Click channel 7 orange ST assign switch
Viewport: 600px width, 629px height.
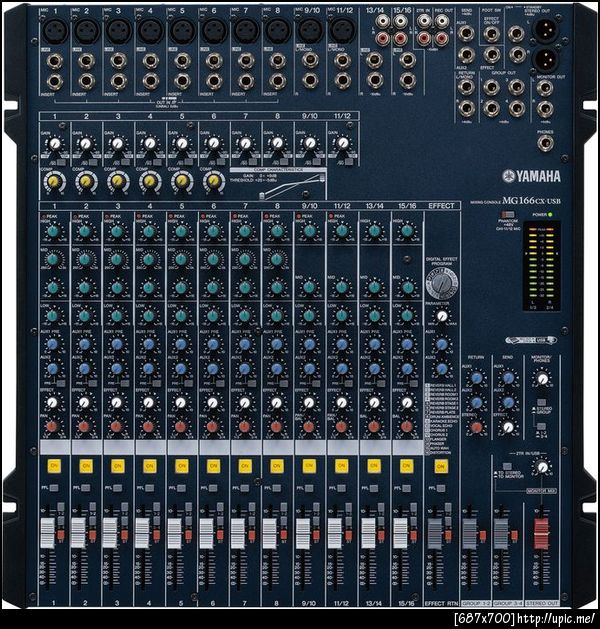pos(252,535)
